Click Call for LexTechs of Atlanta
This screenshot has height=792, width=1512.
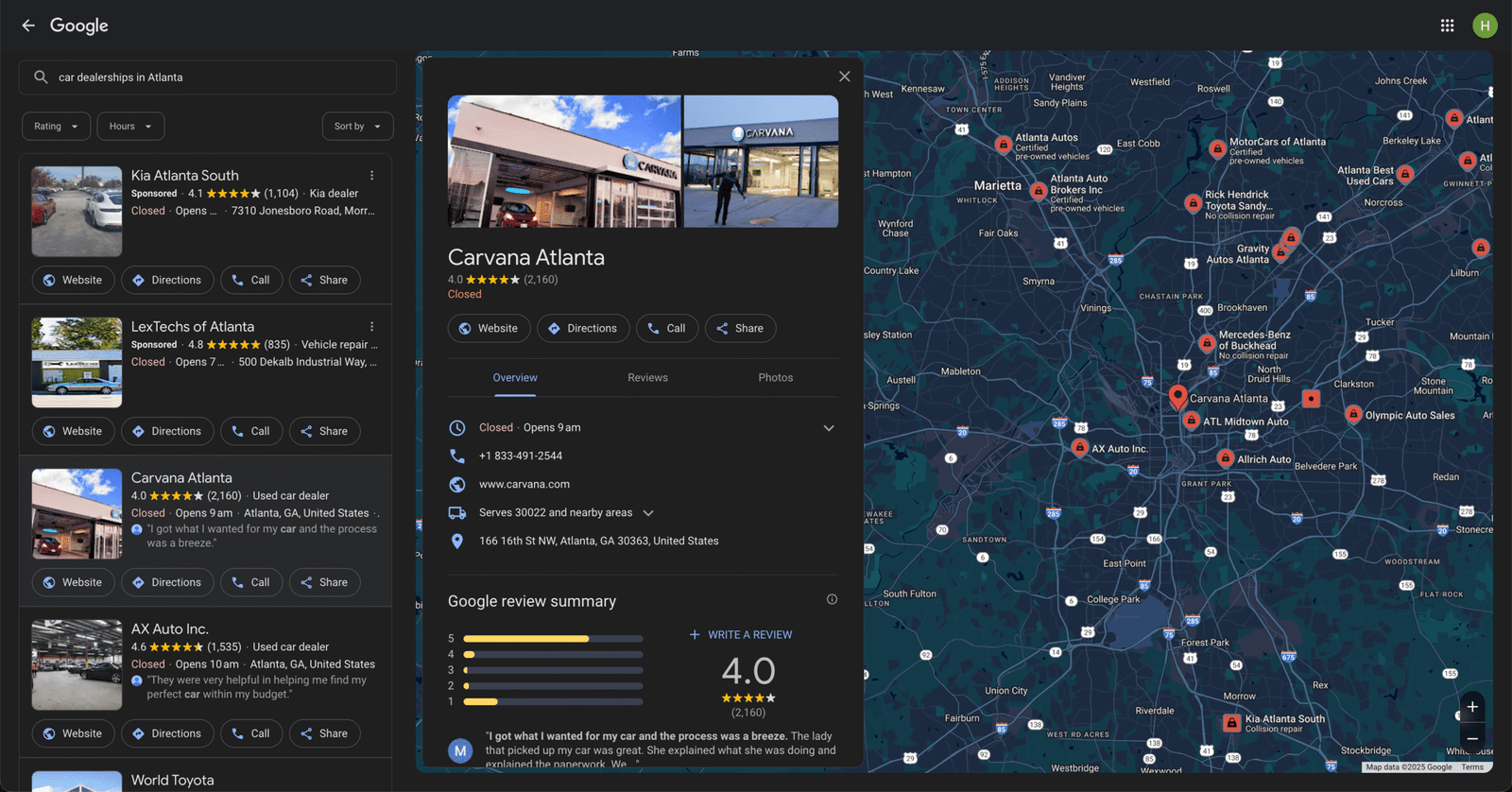click(251, 431)
